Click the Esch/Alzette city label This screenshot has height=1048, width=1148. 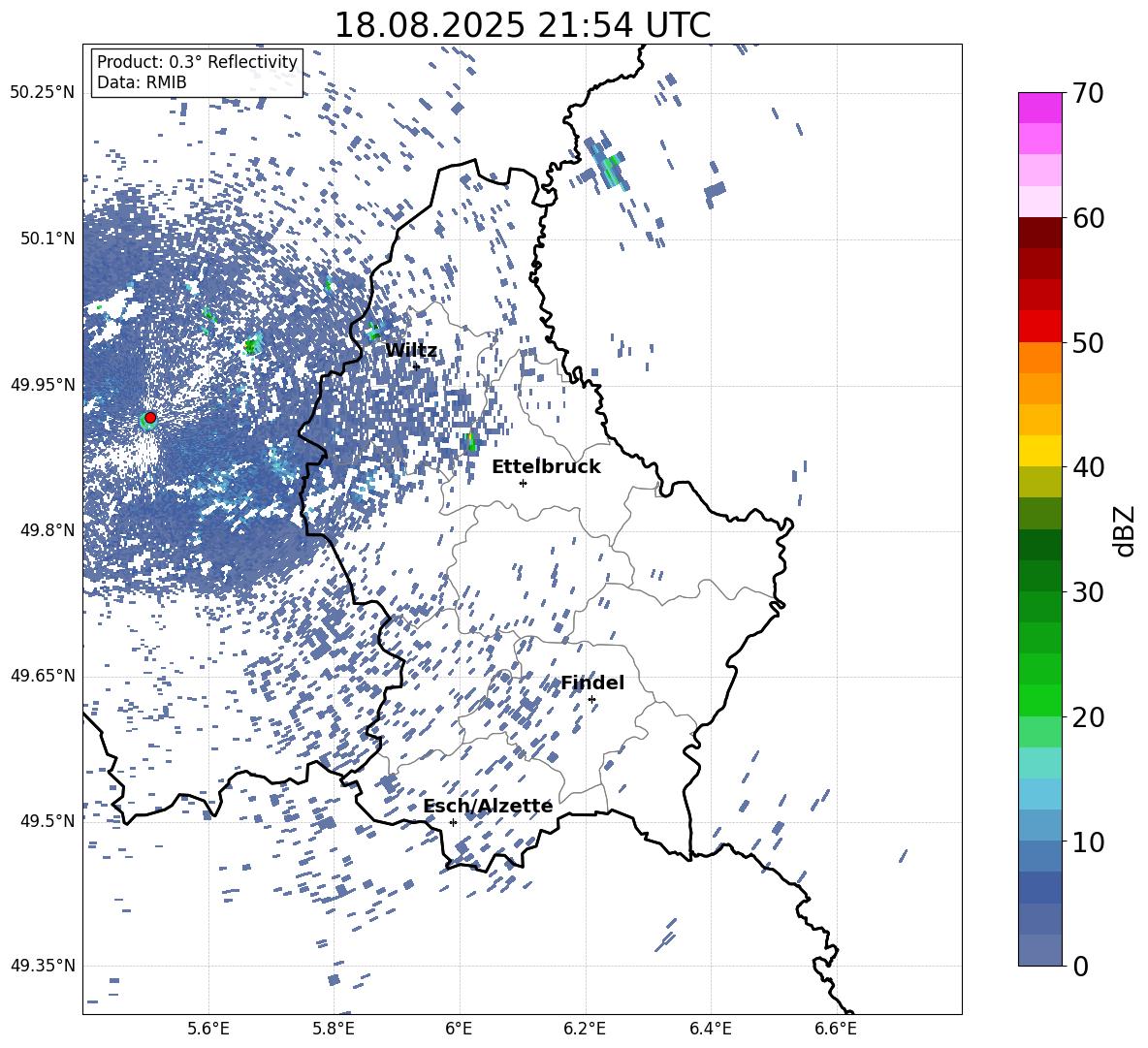pos(488,807)
